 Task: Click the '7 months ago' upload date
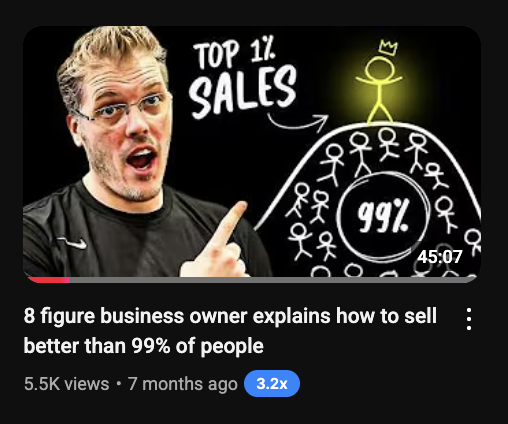[182, 384]
